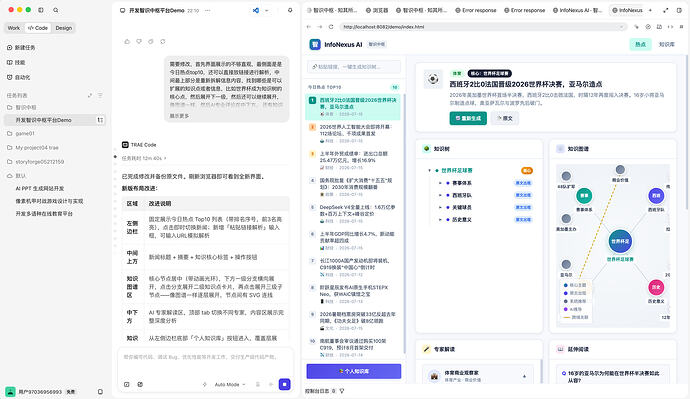Add a new browser tab with plus icon
Screen dimensions: 690x399
point(650,10)
